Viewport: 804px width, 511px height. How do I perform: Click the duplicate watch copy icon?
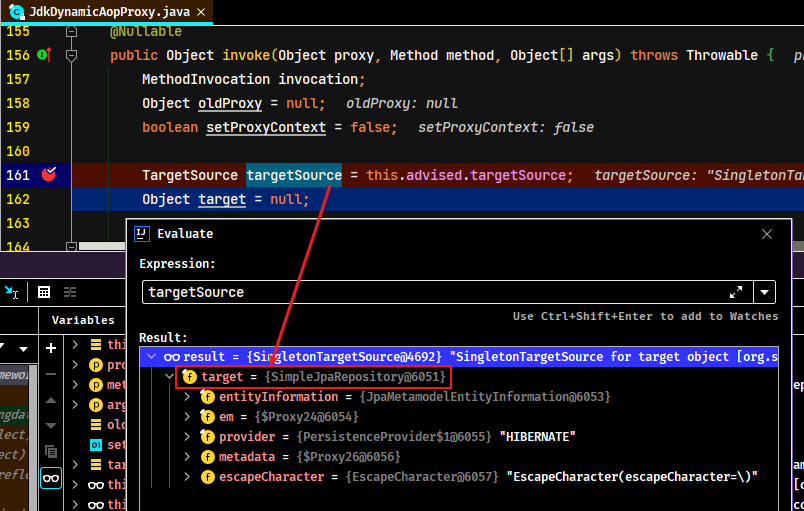(51, 452)
